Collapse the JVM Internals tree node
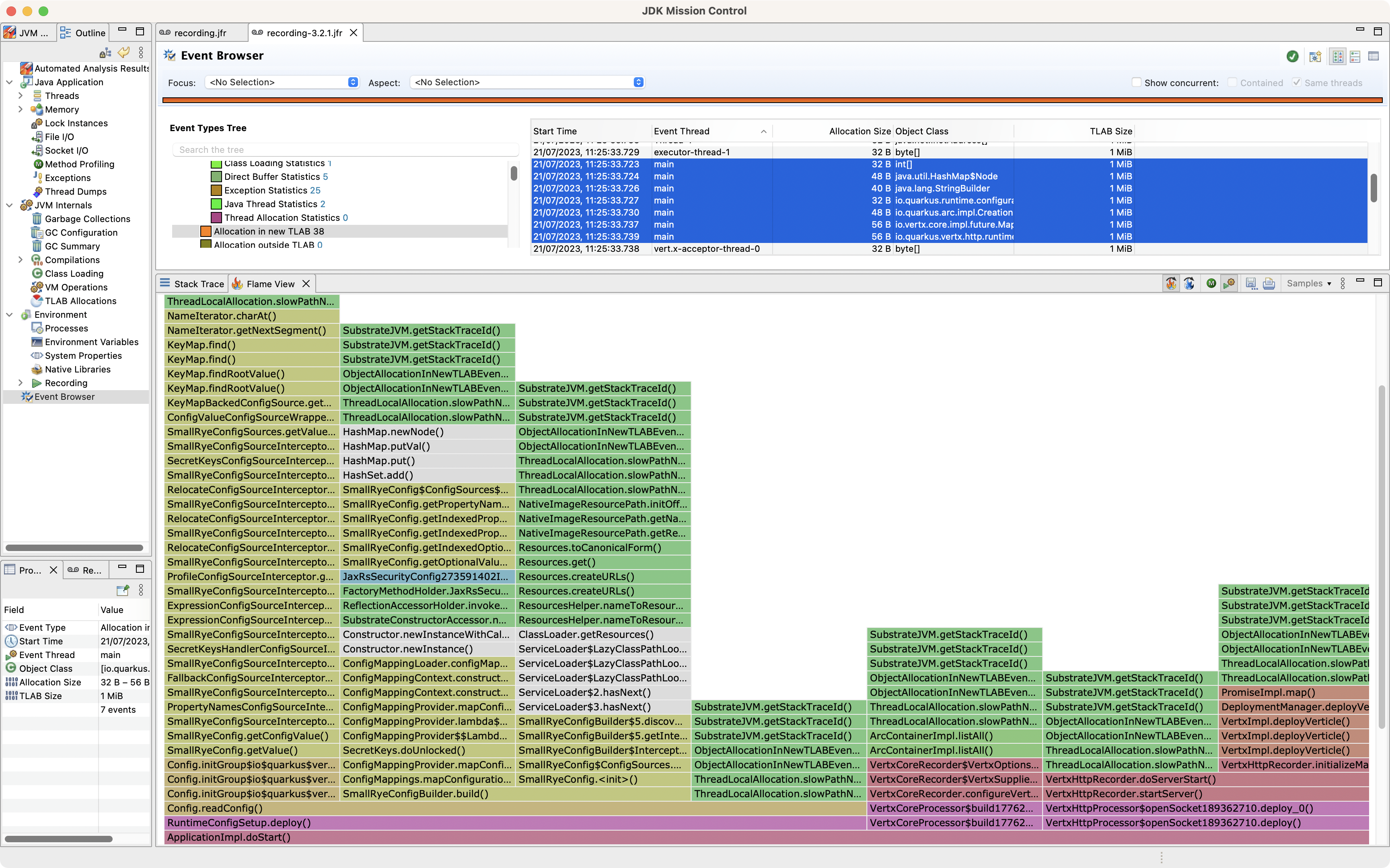1390x868 pixels. (9, 205)
